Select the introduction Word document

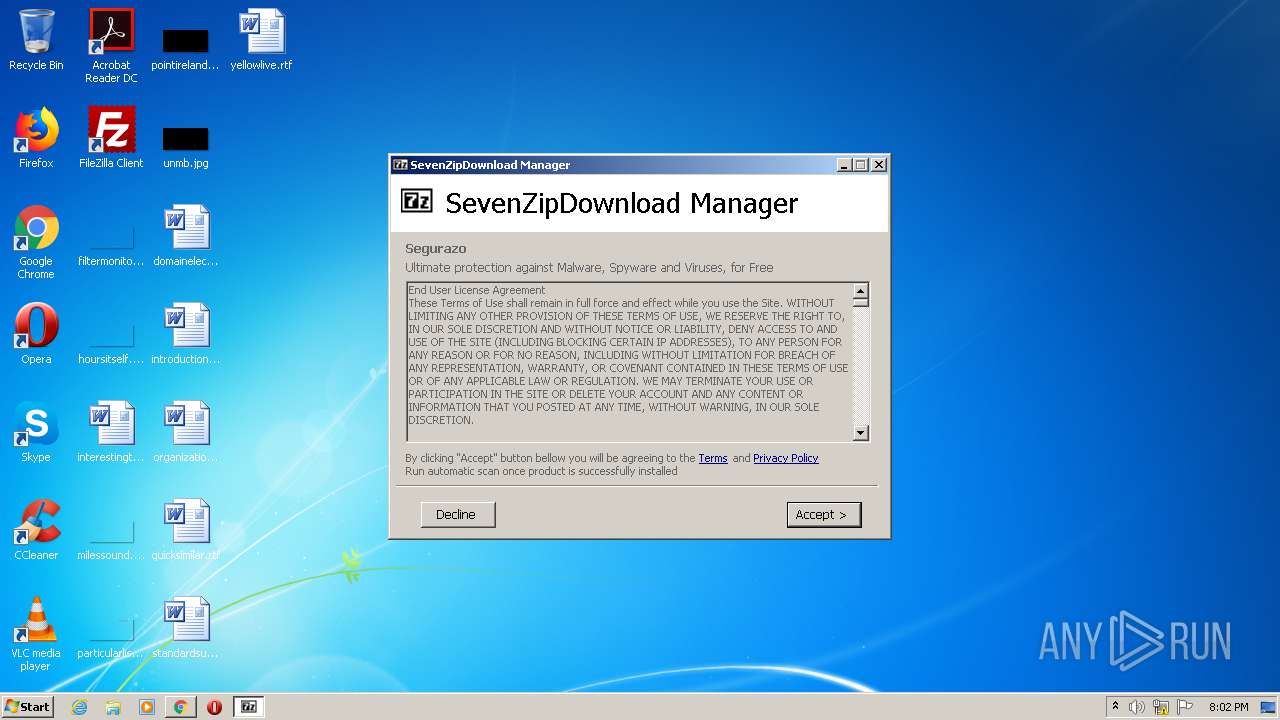[185, 334]
